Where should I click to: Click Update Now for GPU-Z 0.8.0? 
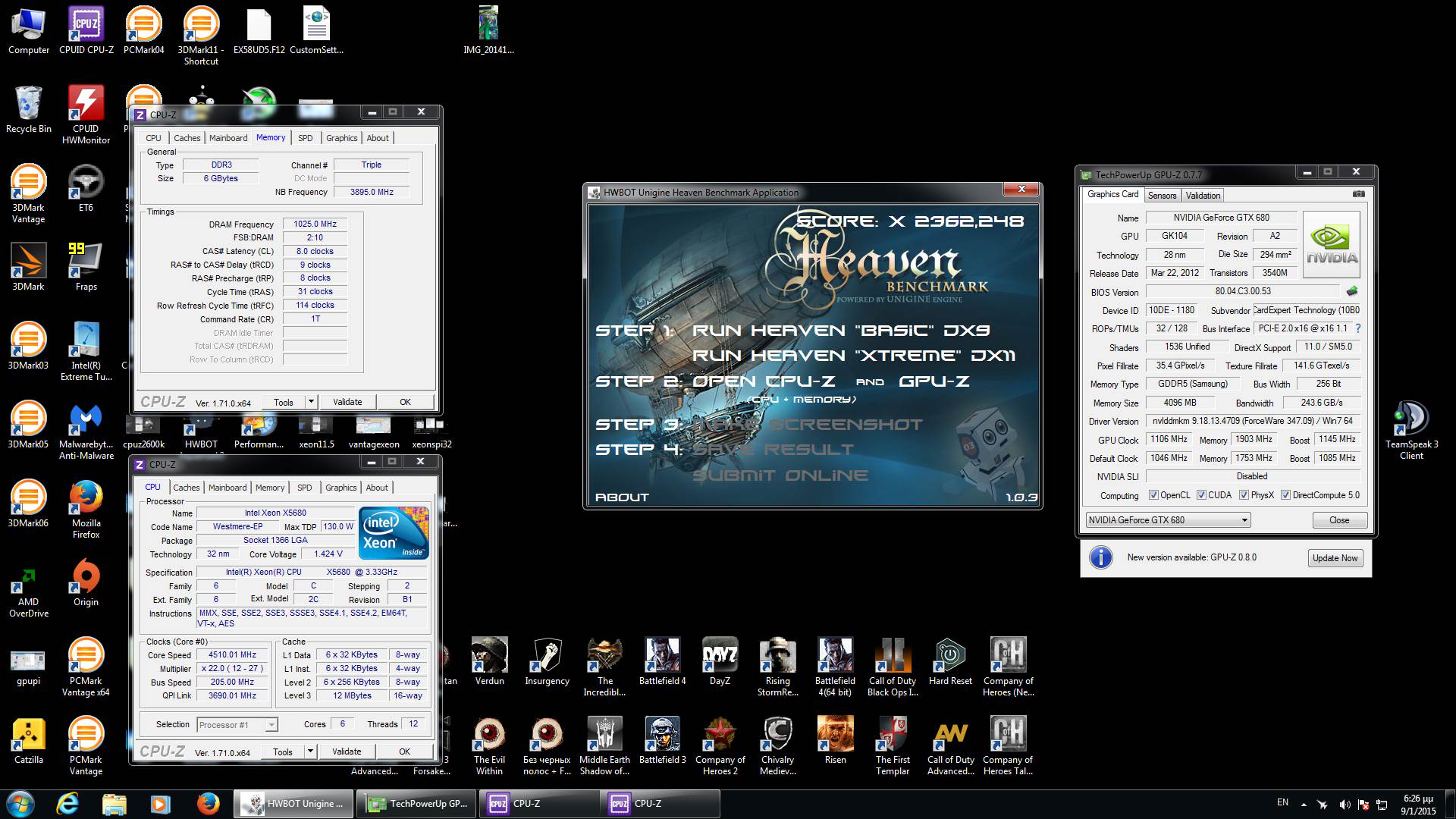1335,558
